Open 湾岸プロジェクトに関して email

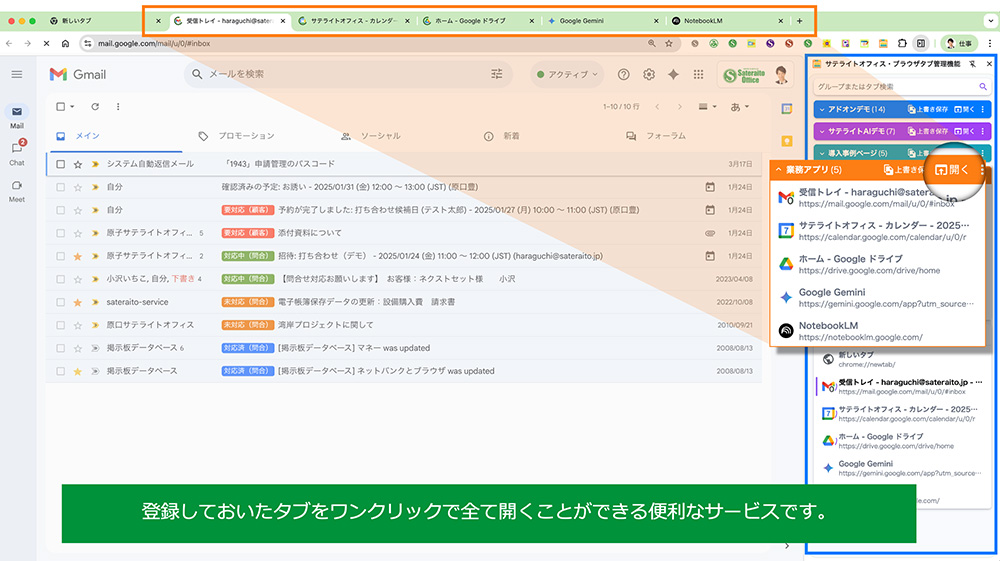coord(325,325)
